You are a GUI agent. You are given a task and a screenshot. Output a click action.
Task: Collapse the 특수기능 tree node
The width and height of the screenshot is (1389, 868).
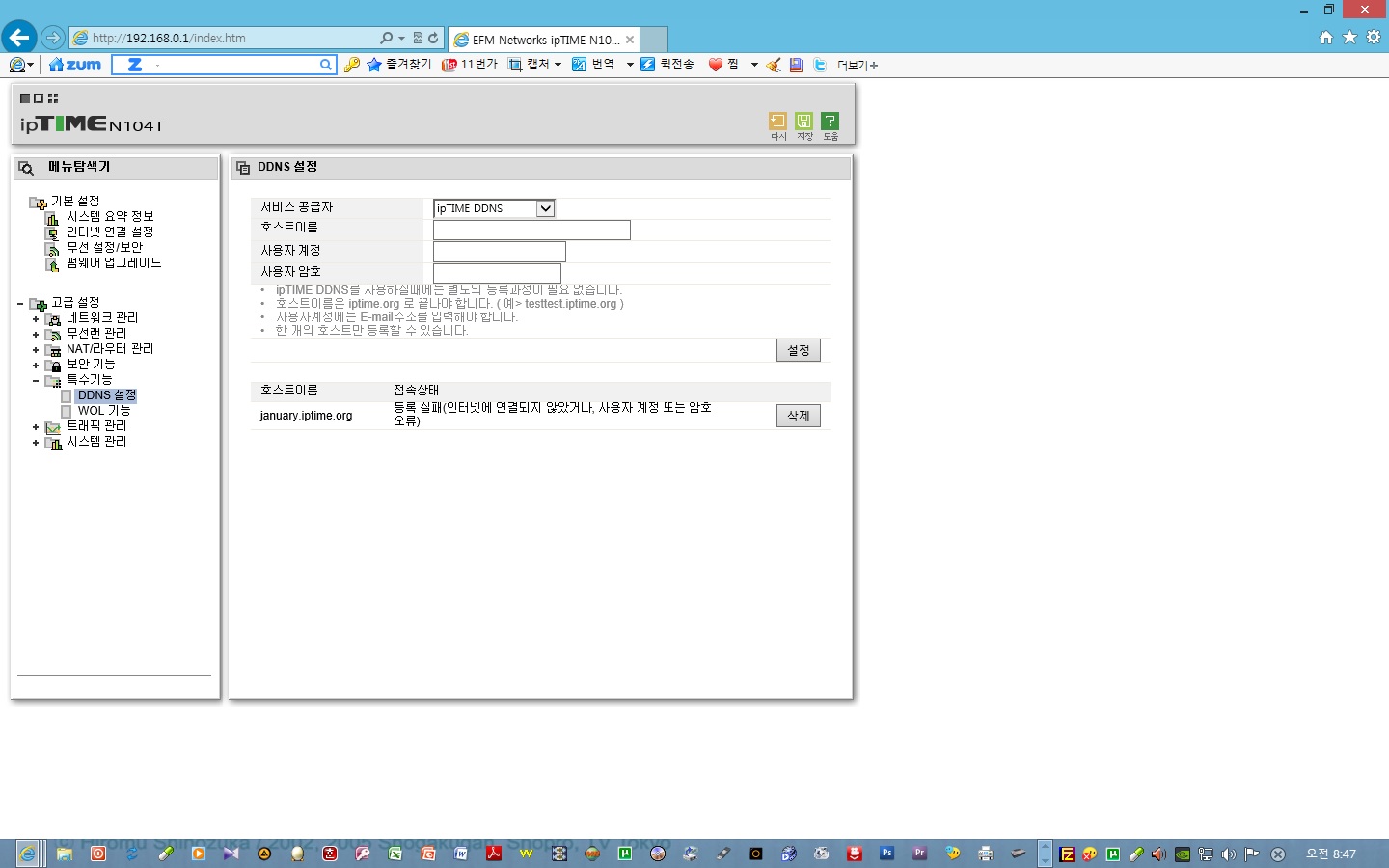tap(36, 381)
